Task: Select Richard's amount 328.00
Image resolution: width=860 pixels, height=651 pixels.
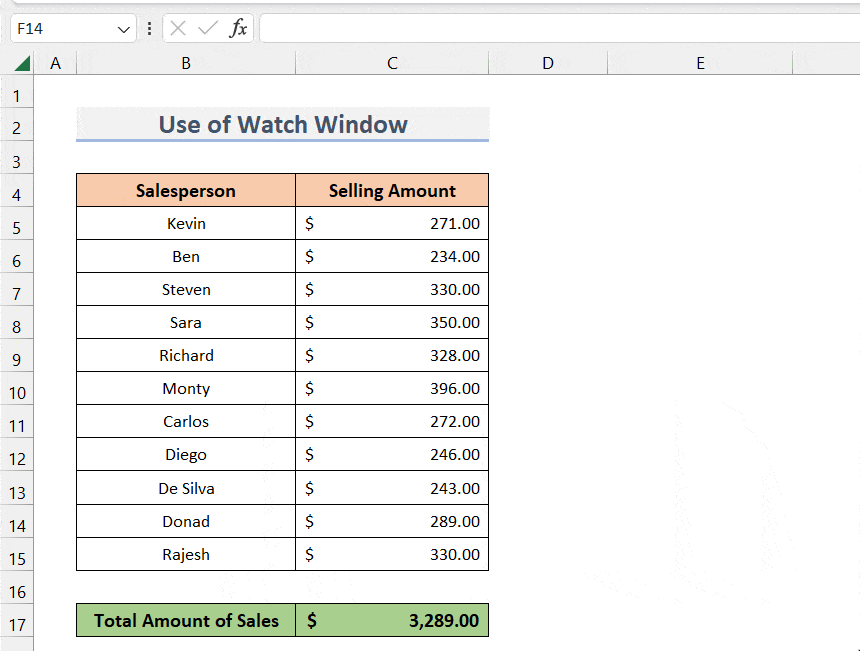Action: coord(392,355)
